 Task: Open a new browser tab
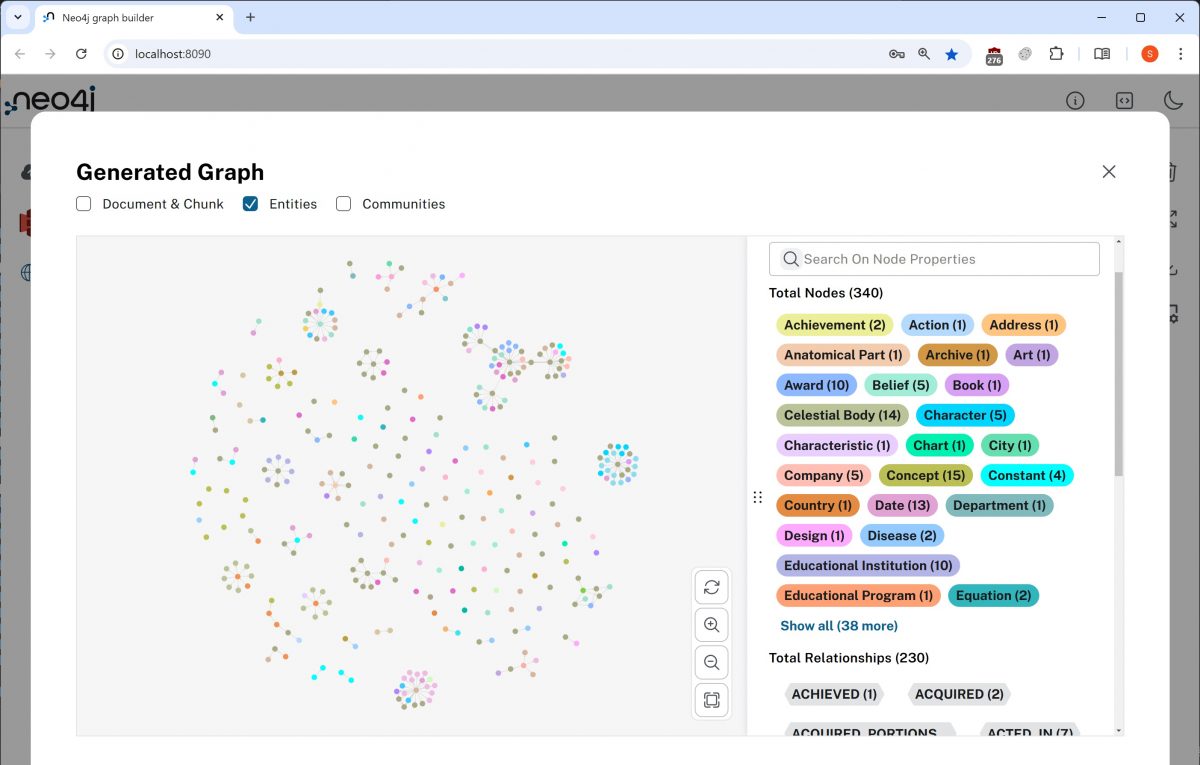tap(250, 17)
